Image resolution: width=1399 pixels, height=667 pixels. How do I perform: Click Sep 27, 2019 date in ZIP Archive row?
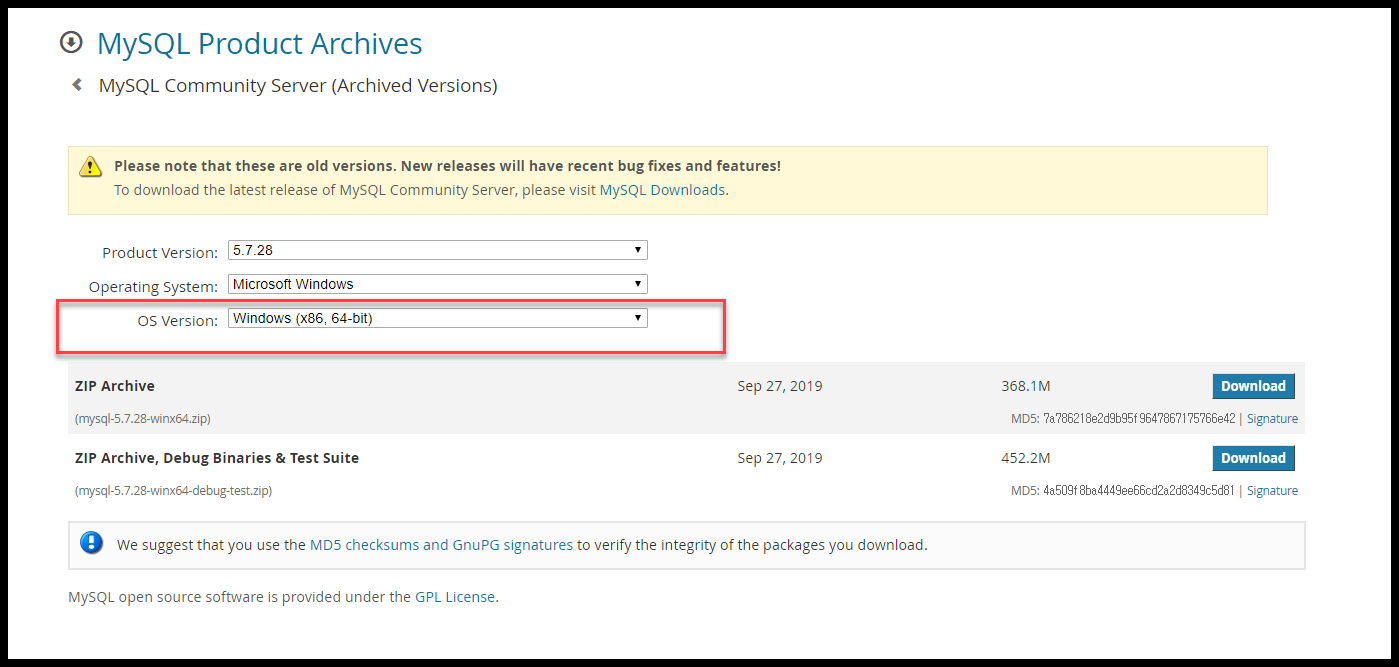[x=780, y=386]
